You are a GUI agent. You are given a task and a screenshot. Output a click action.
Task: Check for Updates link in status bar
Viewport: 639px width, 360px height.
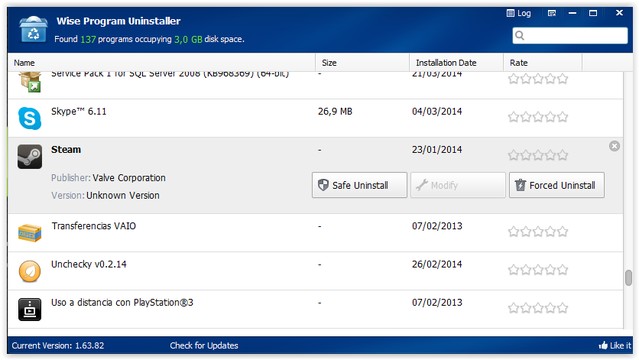pyautogui.click(x=204, y=345)
